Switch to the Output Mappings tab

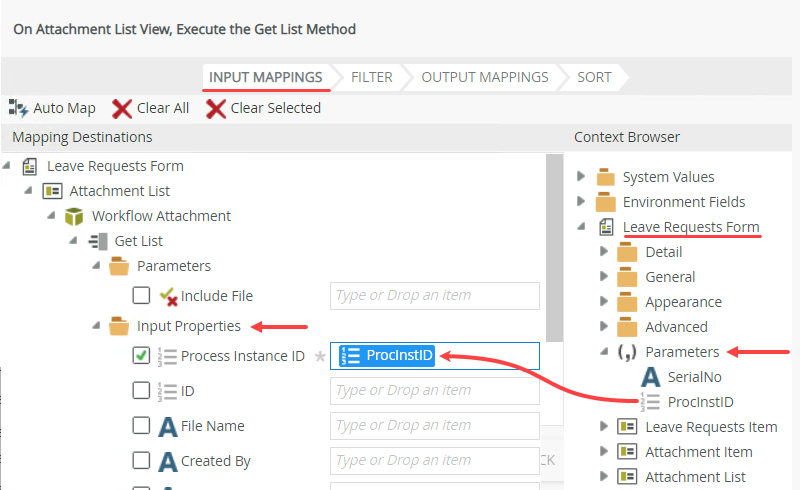(484, 77)
